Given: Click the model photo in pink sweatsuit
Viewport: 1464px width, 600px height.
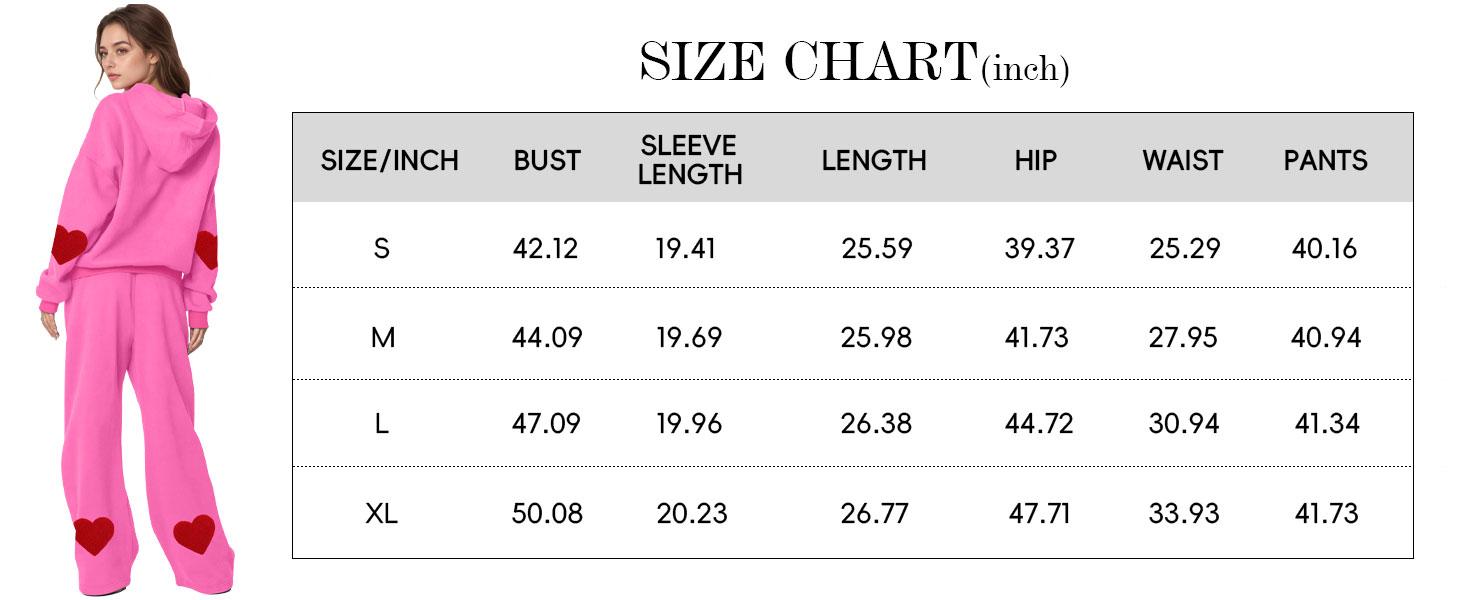Looking at the screenshot, I should (x=135, y=300).
